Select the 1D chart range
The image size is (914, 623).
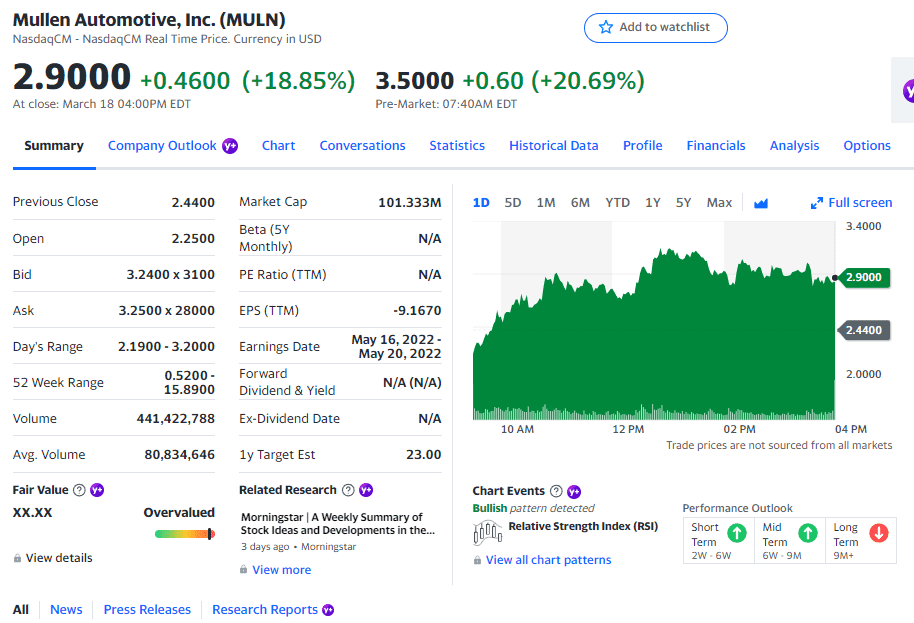[x=481, y=203]
